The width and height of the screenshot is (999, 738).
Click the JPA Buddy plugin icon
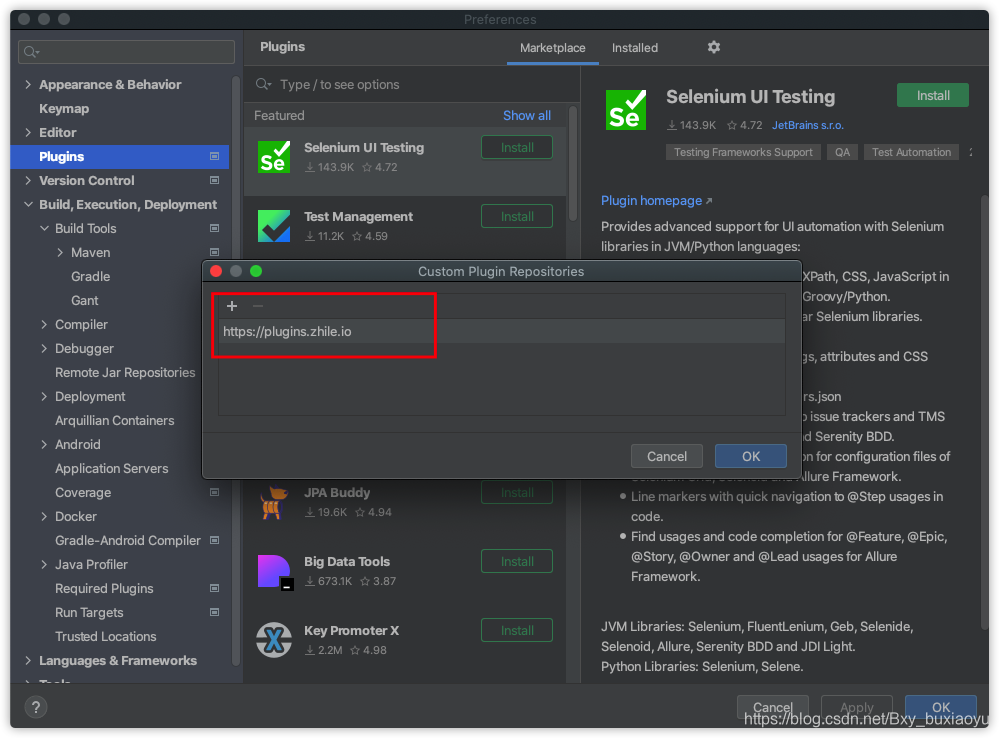(274, 501)
